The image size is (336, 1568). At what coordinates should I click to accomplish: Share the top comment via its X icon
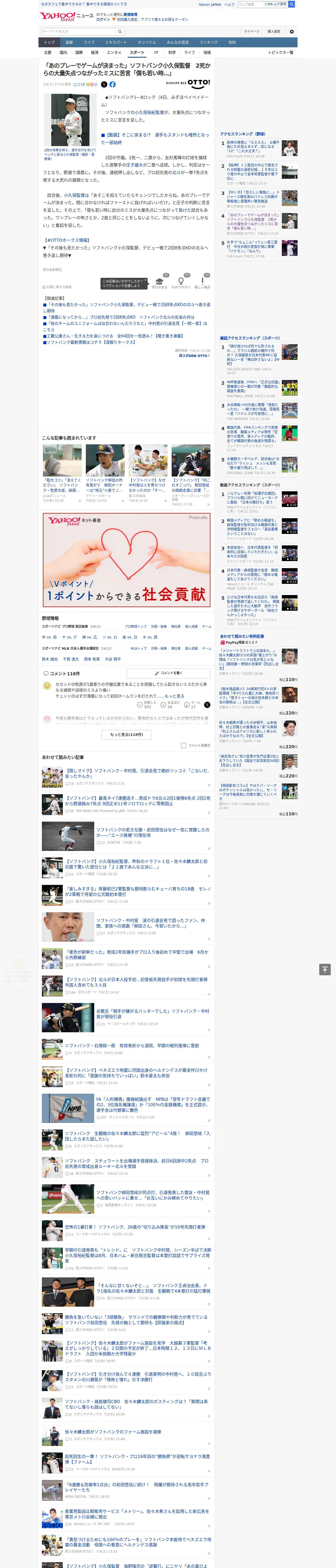point(207,705)
